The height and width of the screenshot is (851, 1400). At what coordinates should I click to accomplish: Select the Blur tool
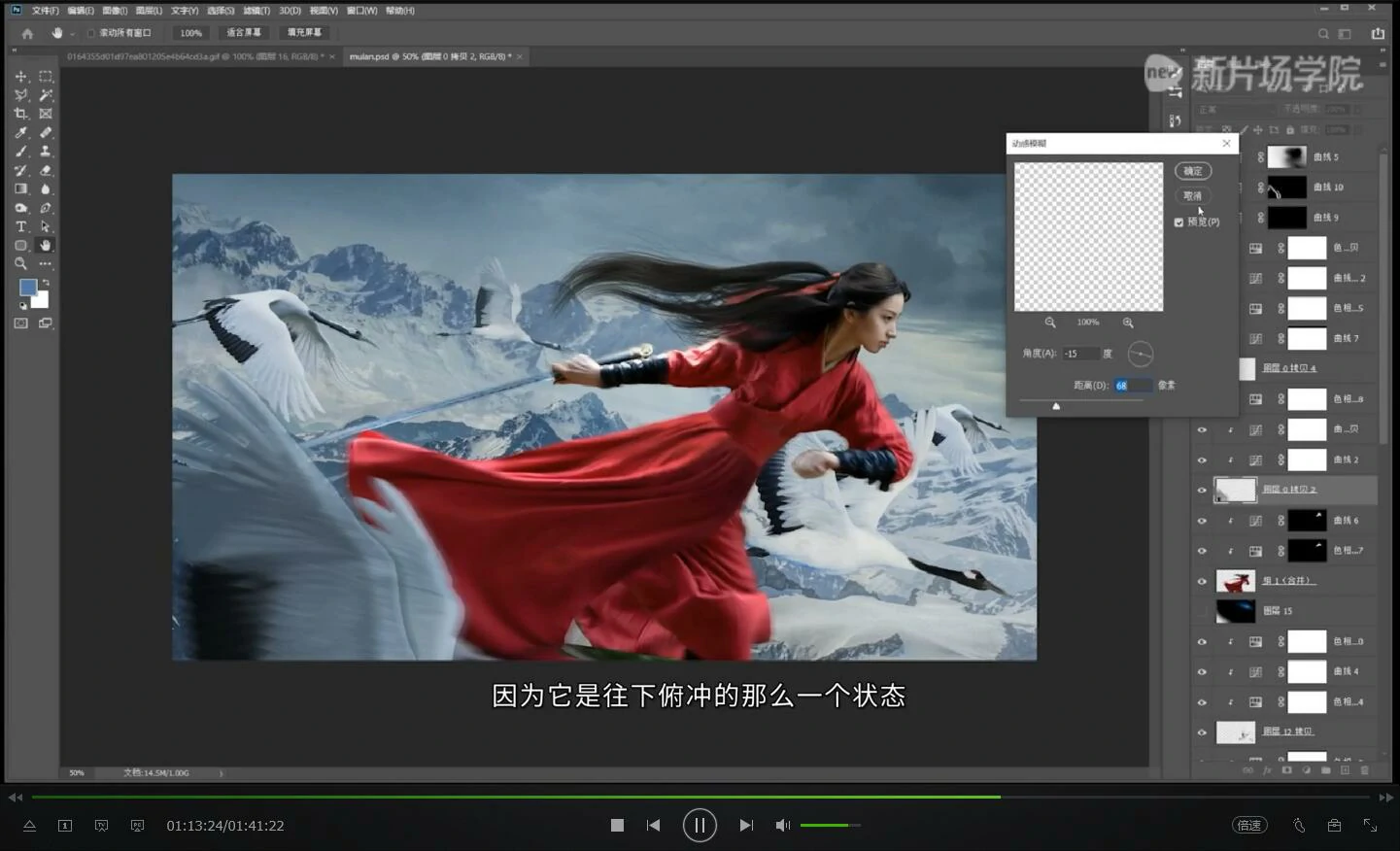(x=46, y=188)
